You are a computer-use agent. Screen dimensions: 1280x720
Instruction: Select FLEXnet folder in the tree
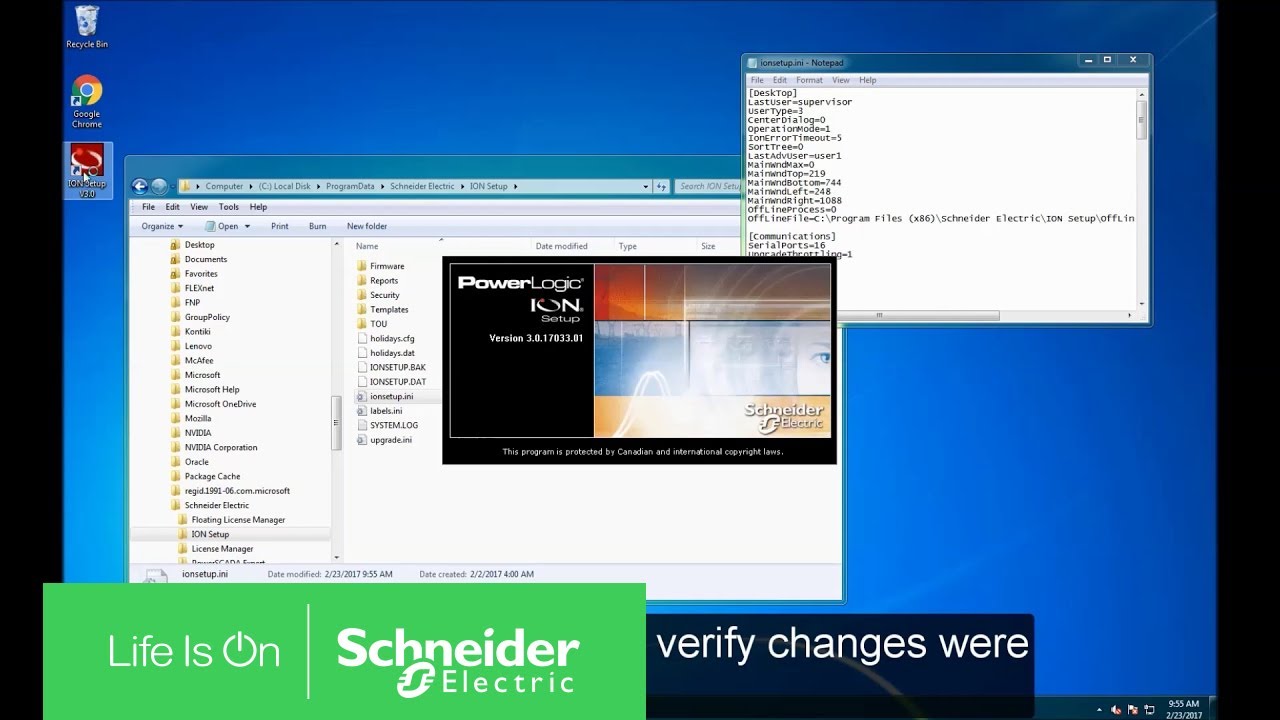tap(192, 288)
